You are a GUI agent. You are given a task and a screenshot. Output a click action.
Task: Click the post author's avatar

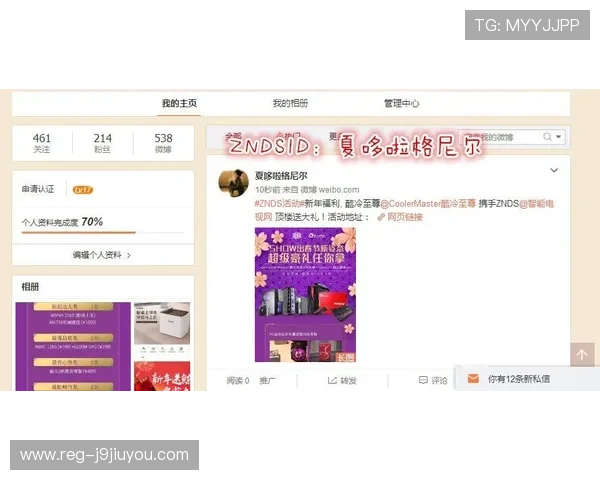pyautogui.click(x=233, y=183)
